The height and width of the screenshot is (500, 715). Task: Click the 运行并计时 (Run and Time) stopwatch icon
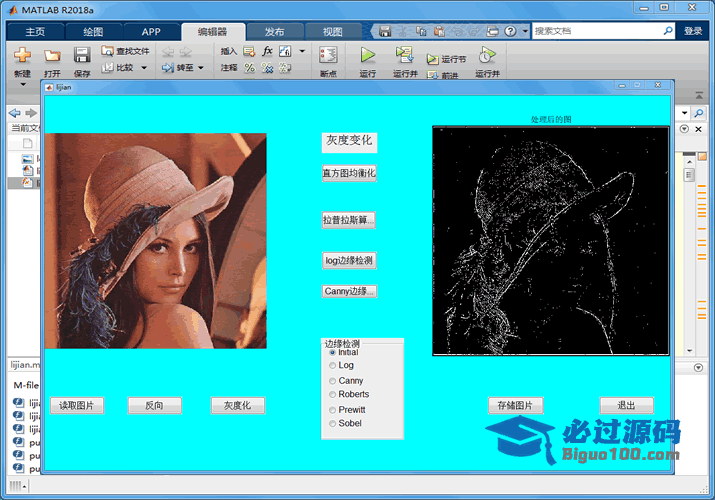click(487, 55)
